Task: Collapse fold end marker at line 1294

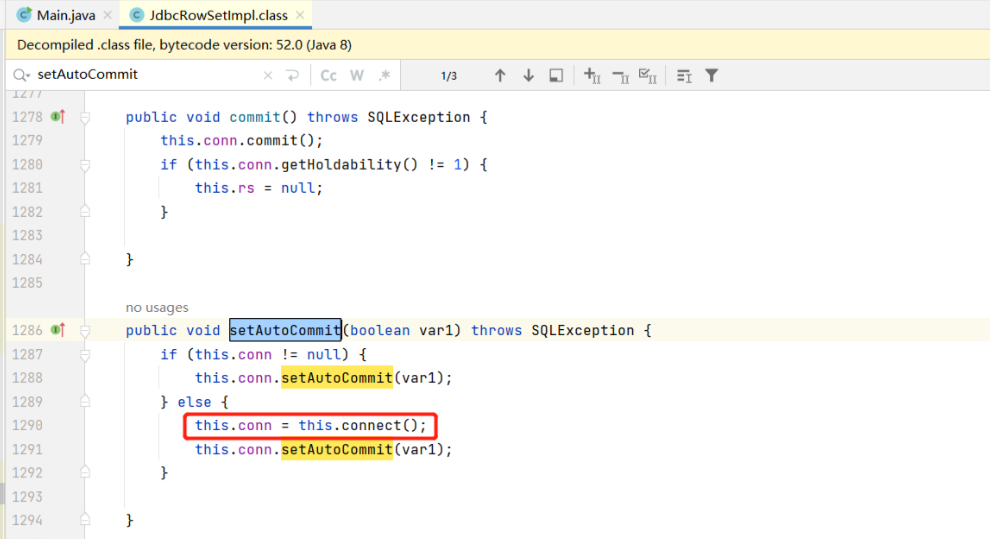Action: tap(85, 519)
